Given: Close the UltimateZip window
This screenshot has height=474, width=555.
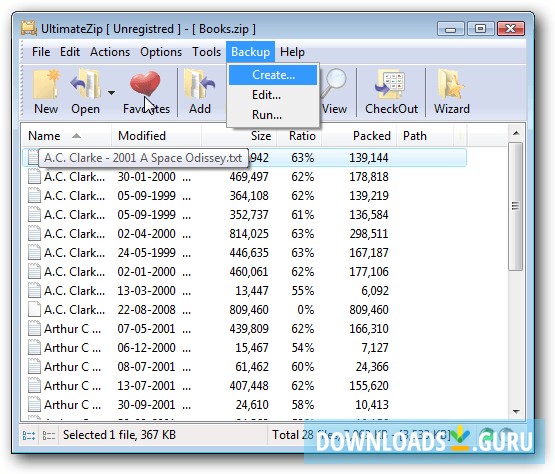Looking at the screenshot, I should (510, 29).
